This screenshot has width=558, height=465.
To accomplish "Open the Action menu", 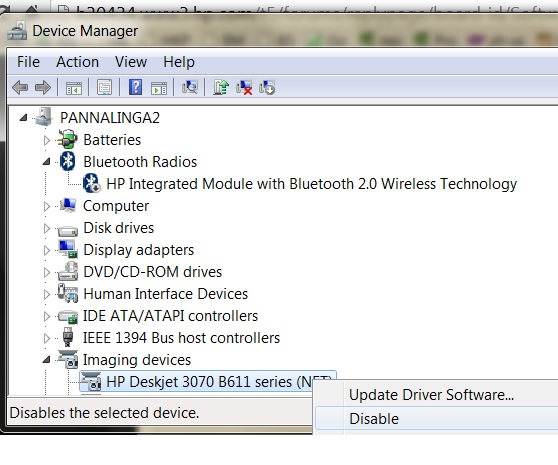I will [77, 62].
